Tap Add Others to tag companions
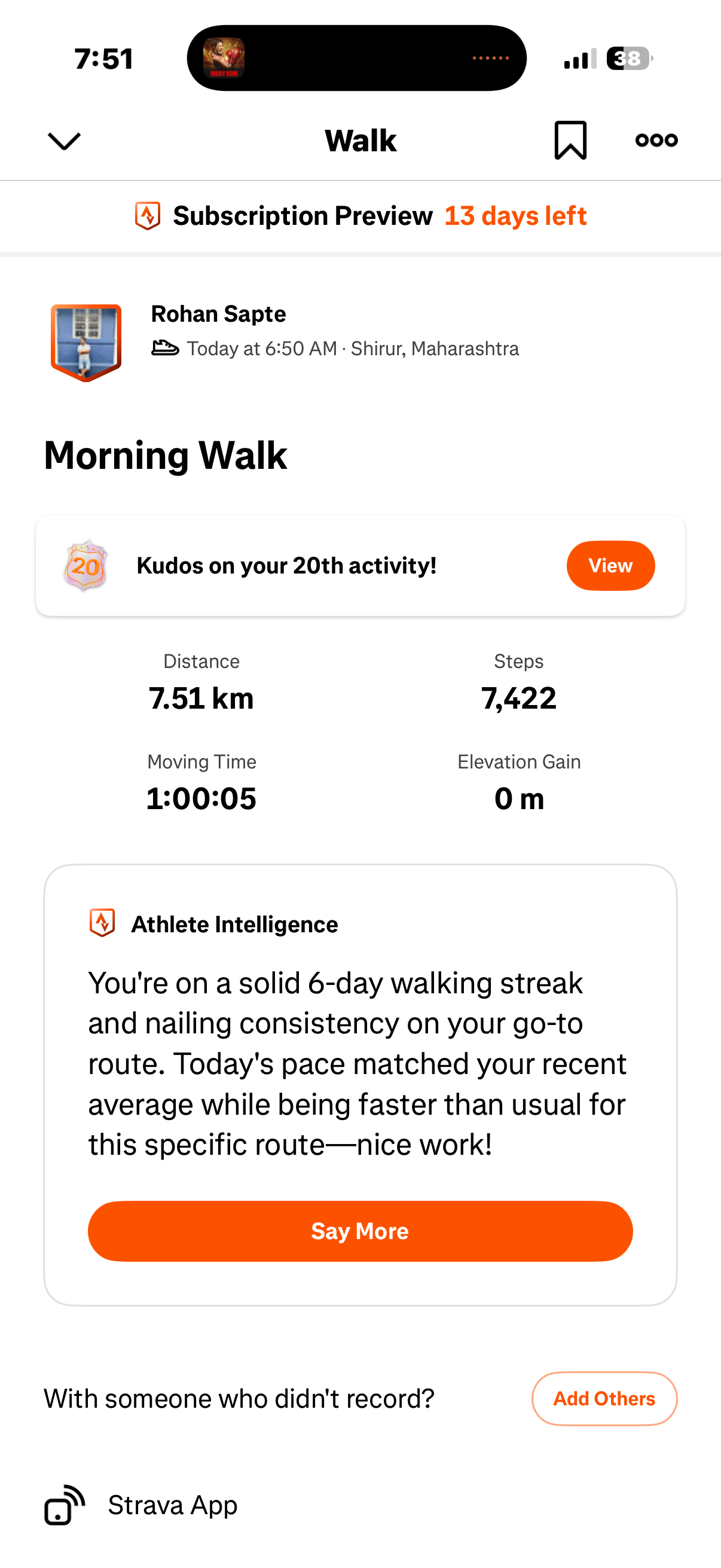This screenshot has height=1568, width=721. (x=604, y=1399)
